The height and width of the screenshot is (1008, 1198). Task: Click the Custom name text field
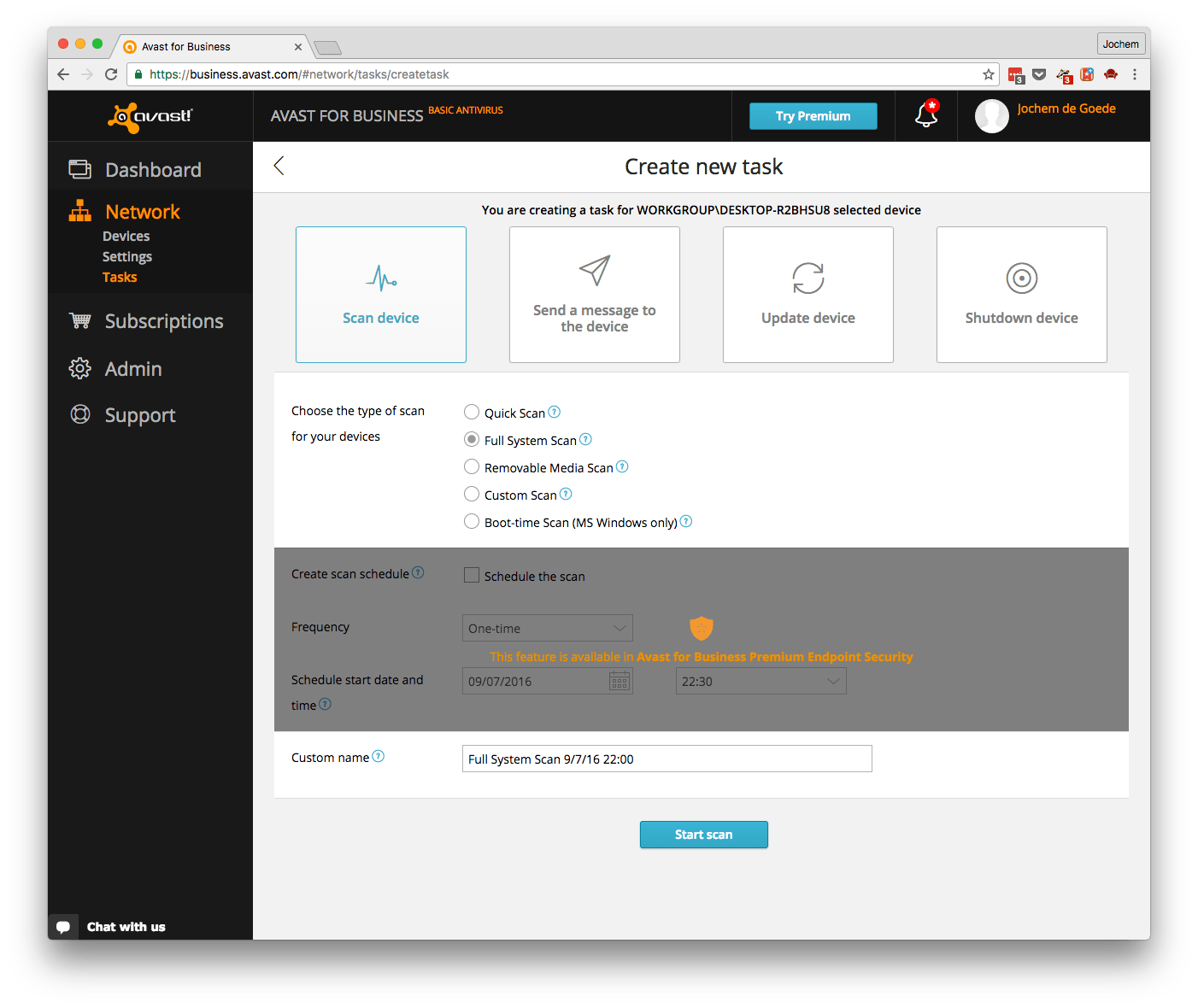tap(667, 759)
